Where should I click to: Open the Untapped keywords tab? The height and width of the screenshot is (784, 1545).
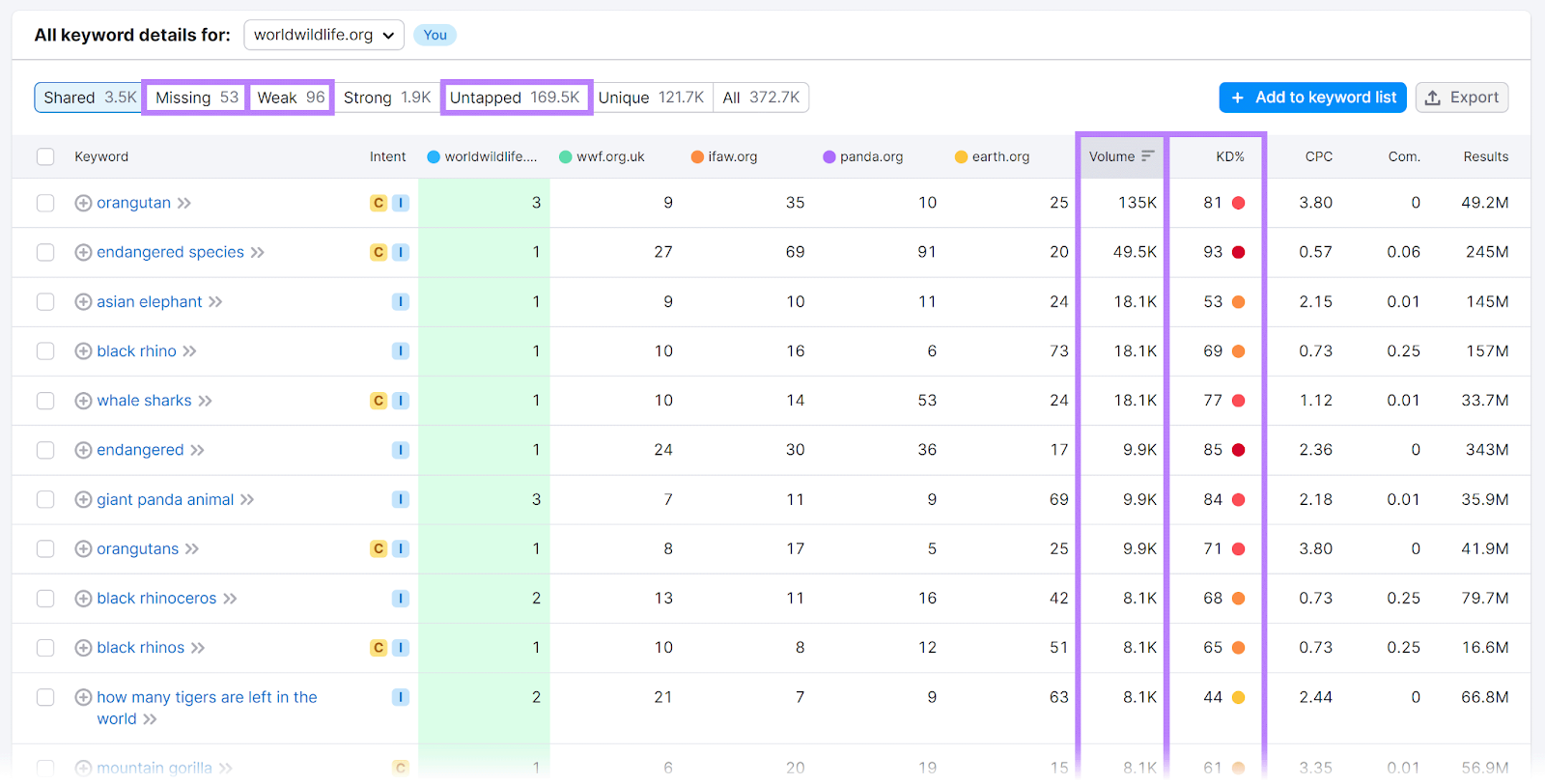click(516, 98)
